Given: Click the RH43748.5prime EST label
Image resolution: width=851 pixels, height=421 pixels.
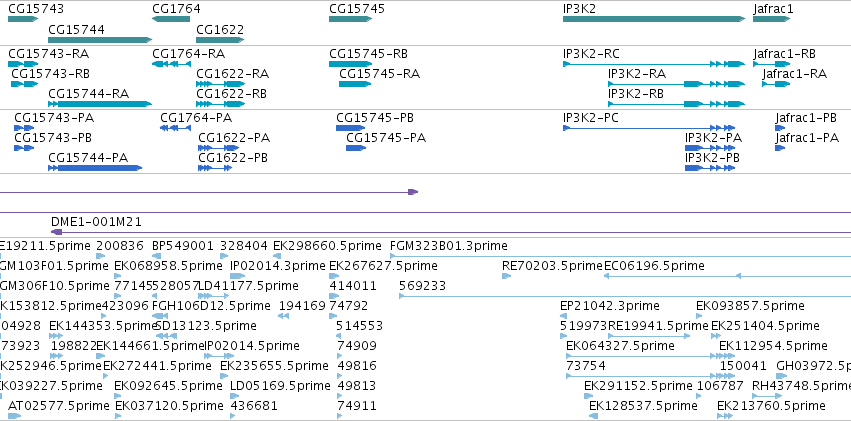Looking at the screenshot, I should click(801, 386).
